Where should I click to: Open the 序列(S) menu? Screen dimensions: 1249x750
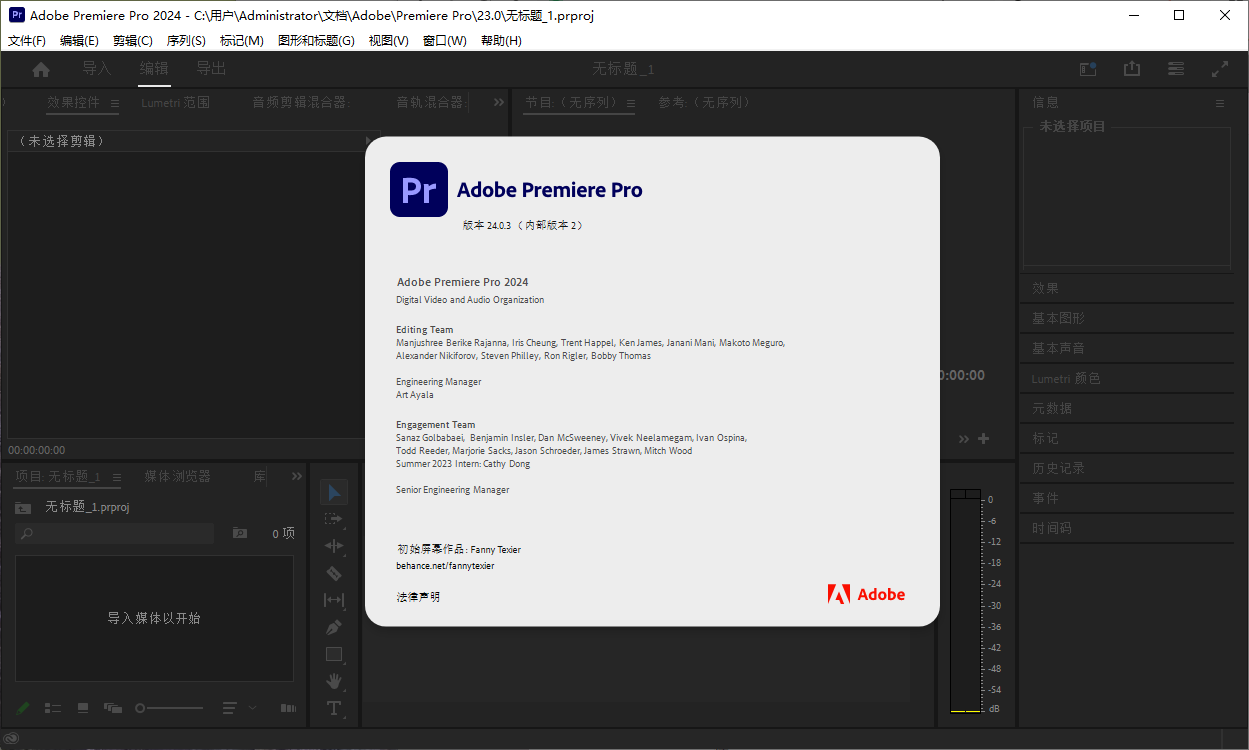186,41
